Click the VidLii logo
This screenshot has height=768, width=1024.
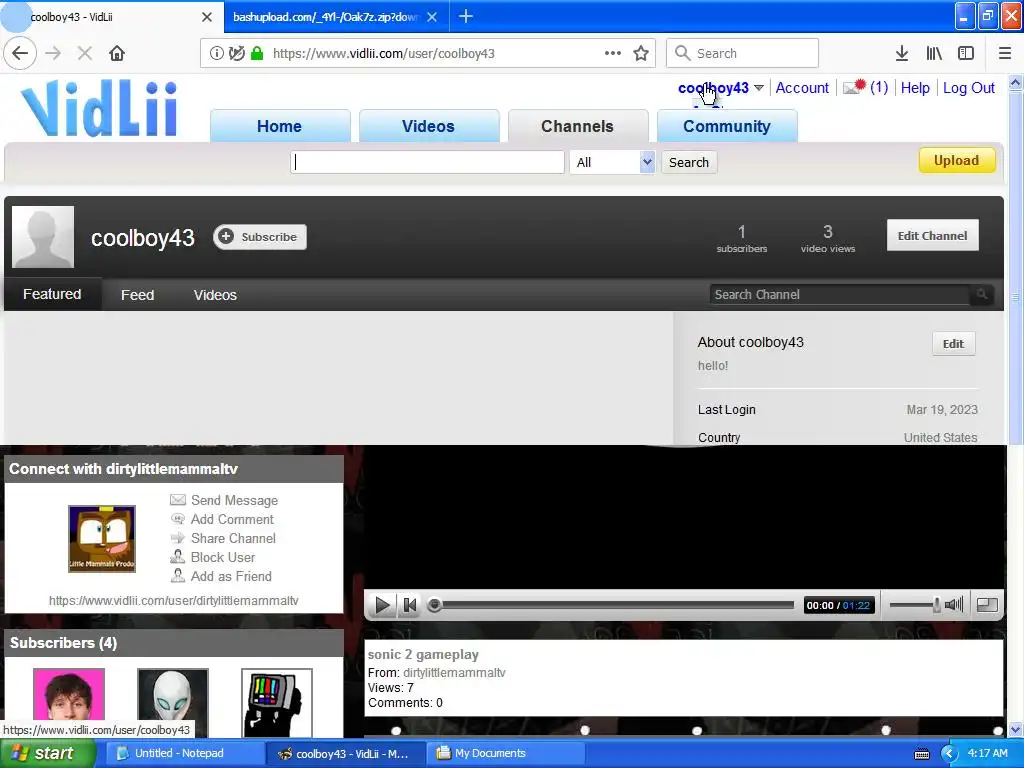99,108
